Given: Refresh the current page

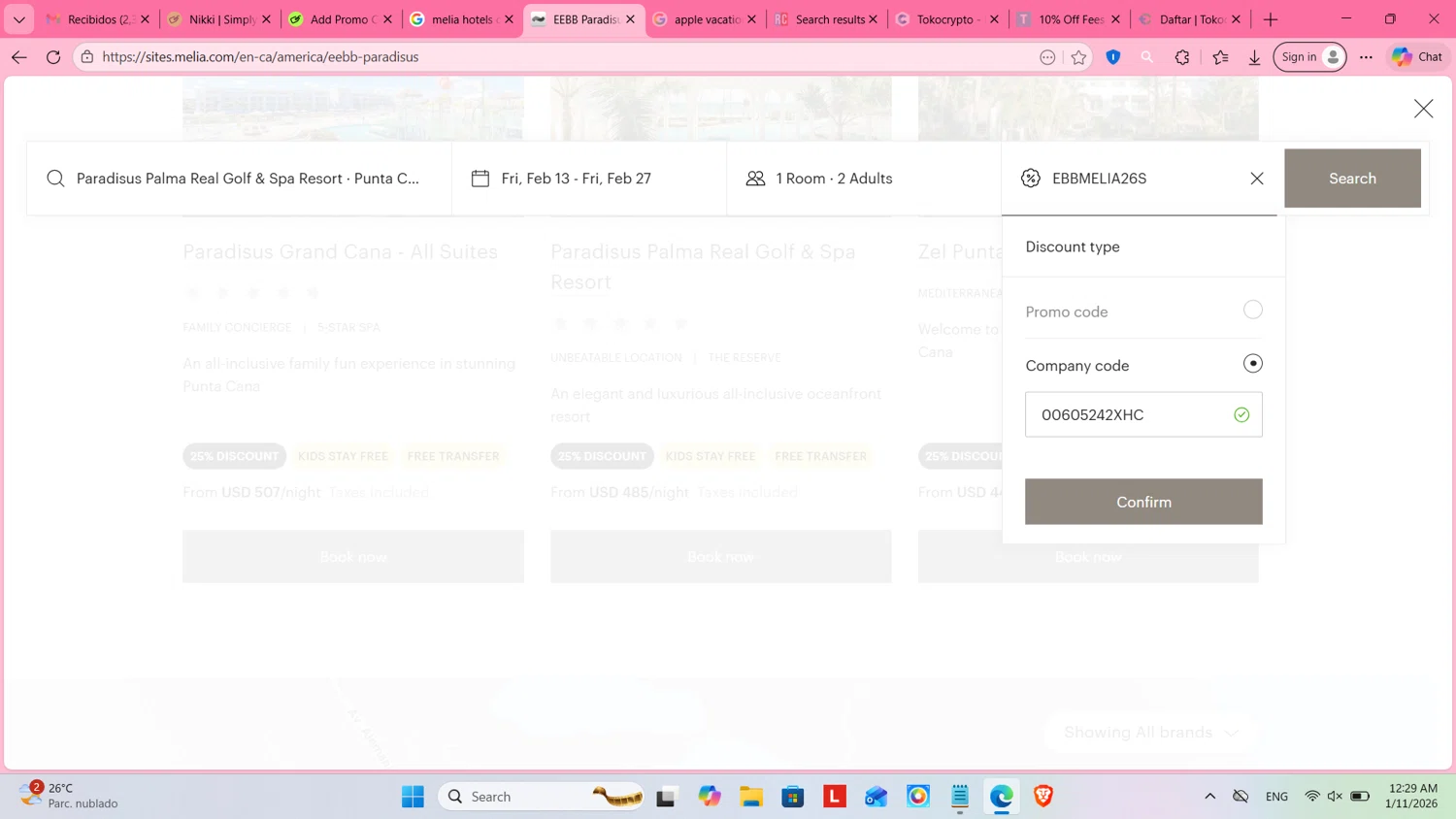Looking at the screenshot, I should pos(53,57).
